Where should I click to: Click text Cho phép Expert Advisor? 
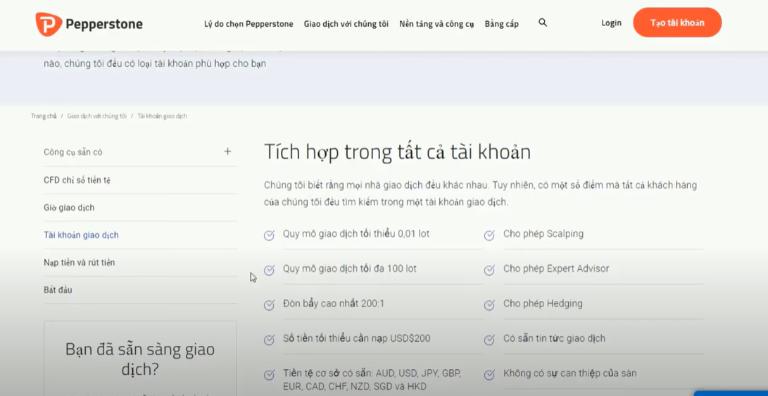pos(556,269)
